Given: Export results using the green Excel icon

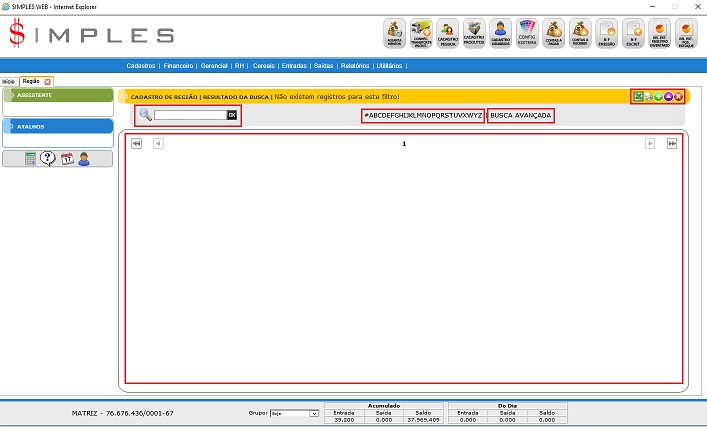Looking at the screenshot, I should click(638, 96).
